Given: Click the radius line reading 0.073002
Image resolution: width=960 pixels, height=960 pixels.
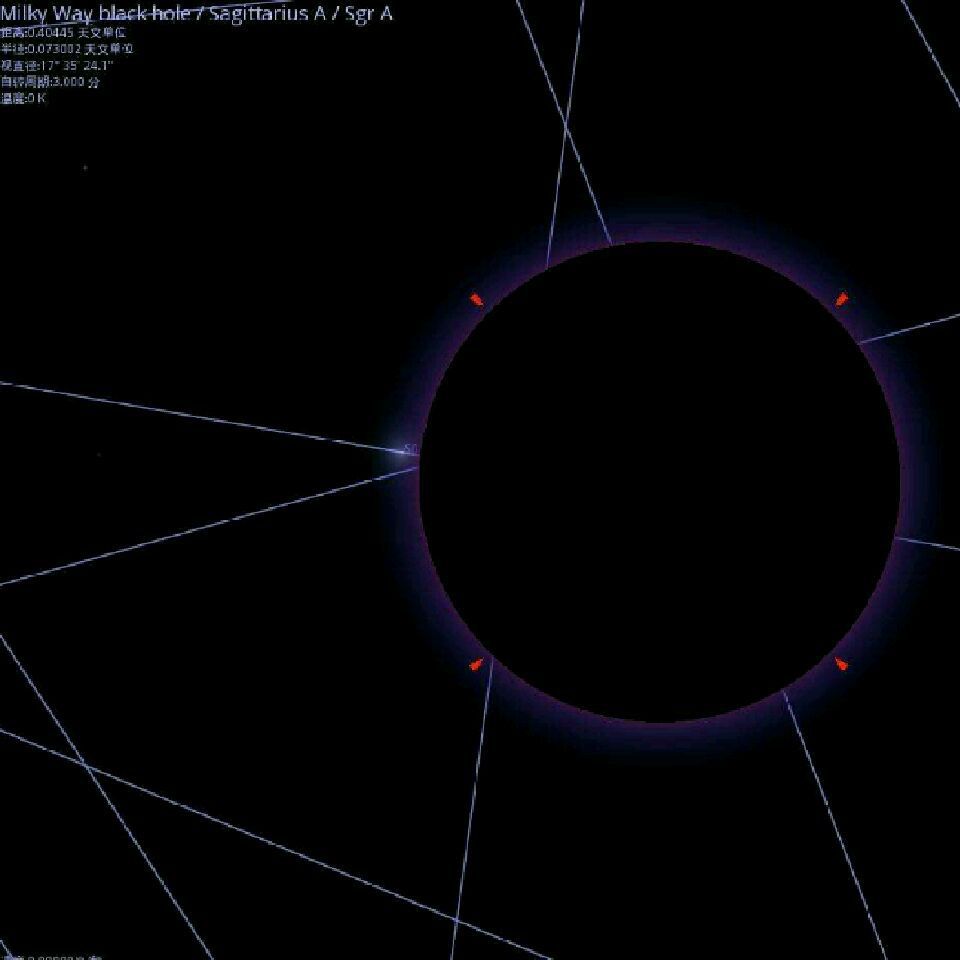Looking at the screenshot, I should click(66, 49).
